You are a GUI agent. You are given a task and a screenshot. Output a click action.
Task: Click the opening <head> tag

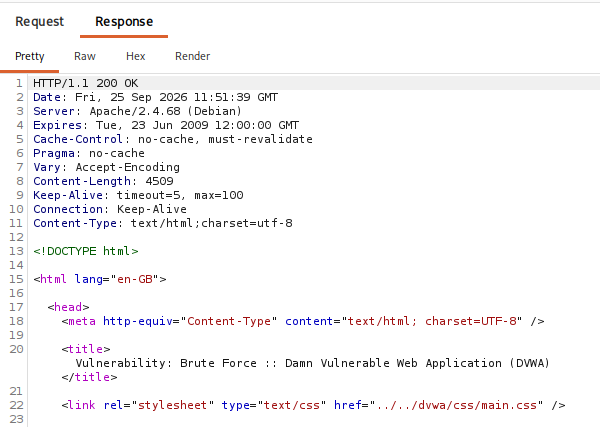[68, 307]
